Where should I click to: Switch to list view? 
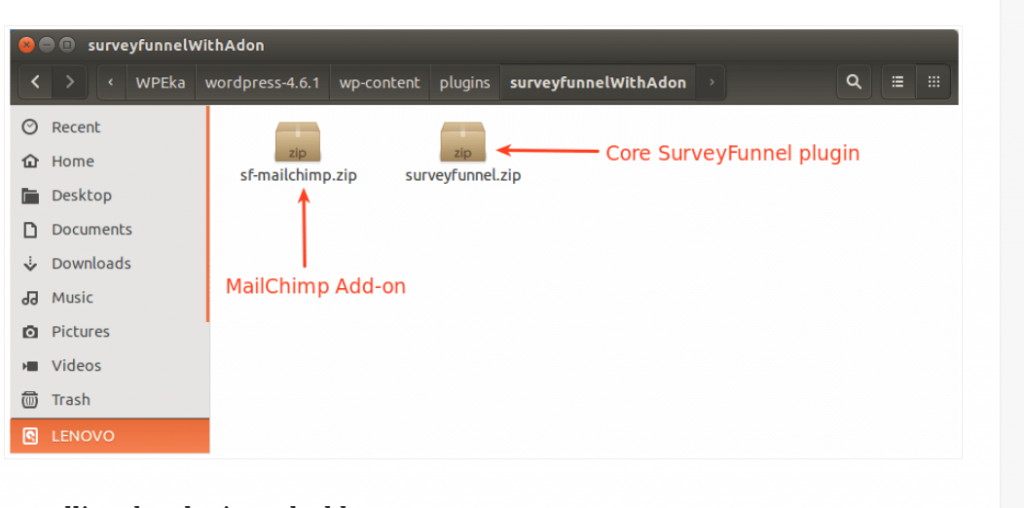[898, 82]
